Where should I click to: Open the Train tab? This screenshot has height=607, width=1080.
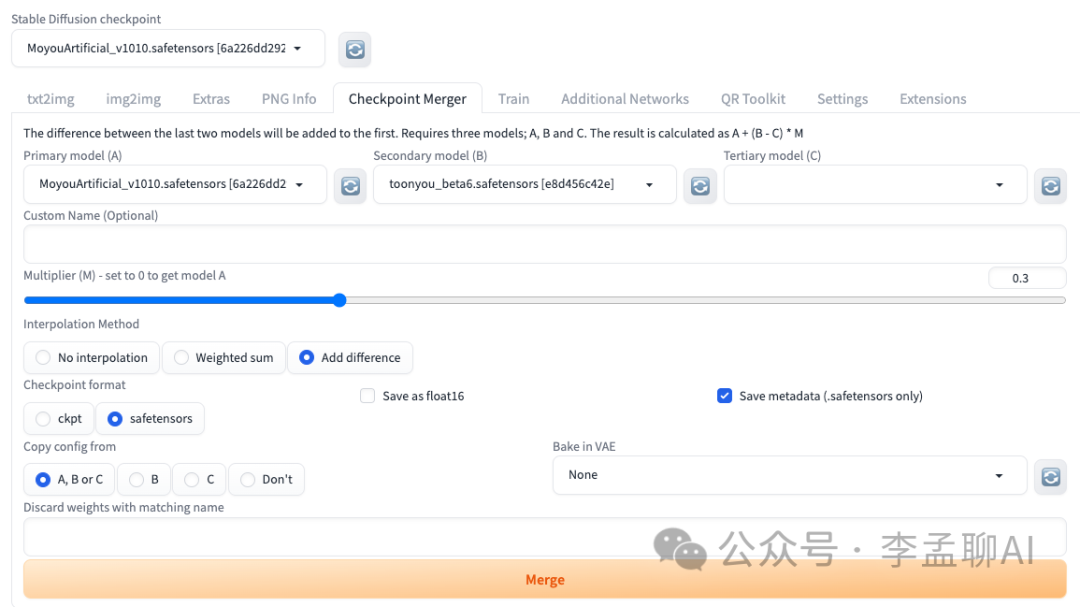pos(514,99)
